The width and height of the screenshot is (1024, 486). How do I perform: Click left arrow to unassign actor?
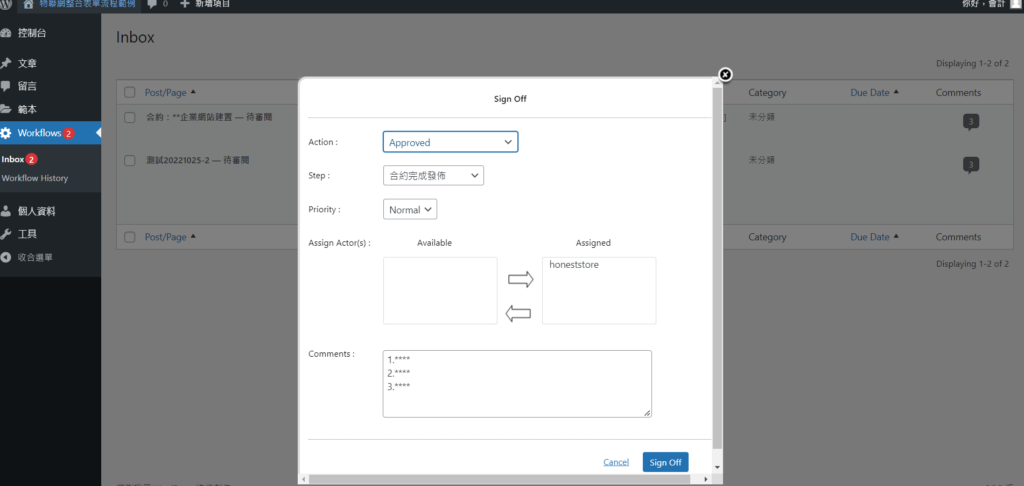(518, 314)
